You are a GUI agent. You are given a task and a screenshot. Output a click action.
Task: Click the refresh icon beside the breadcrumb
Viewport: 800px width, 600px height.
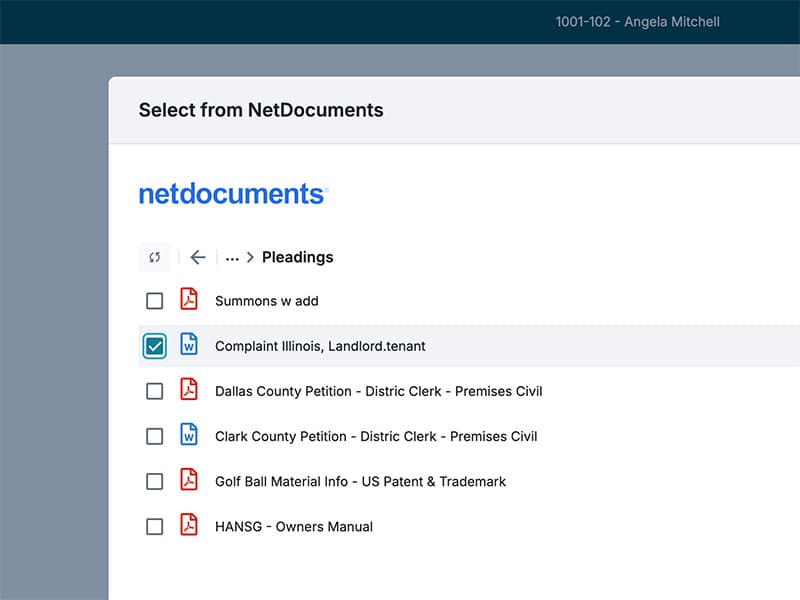155,257
